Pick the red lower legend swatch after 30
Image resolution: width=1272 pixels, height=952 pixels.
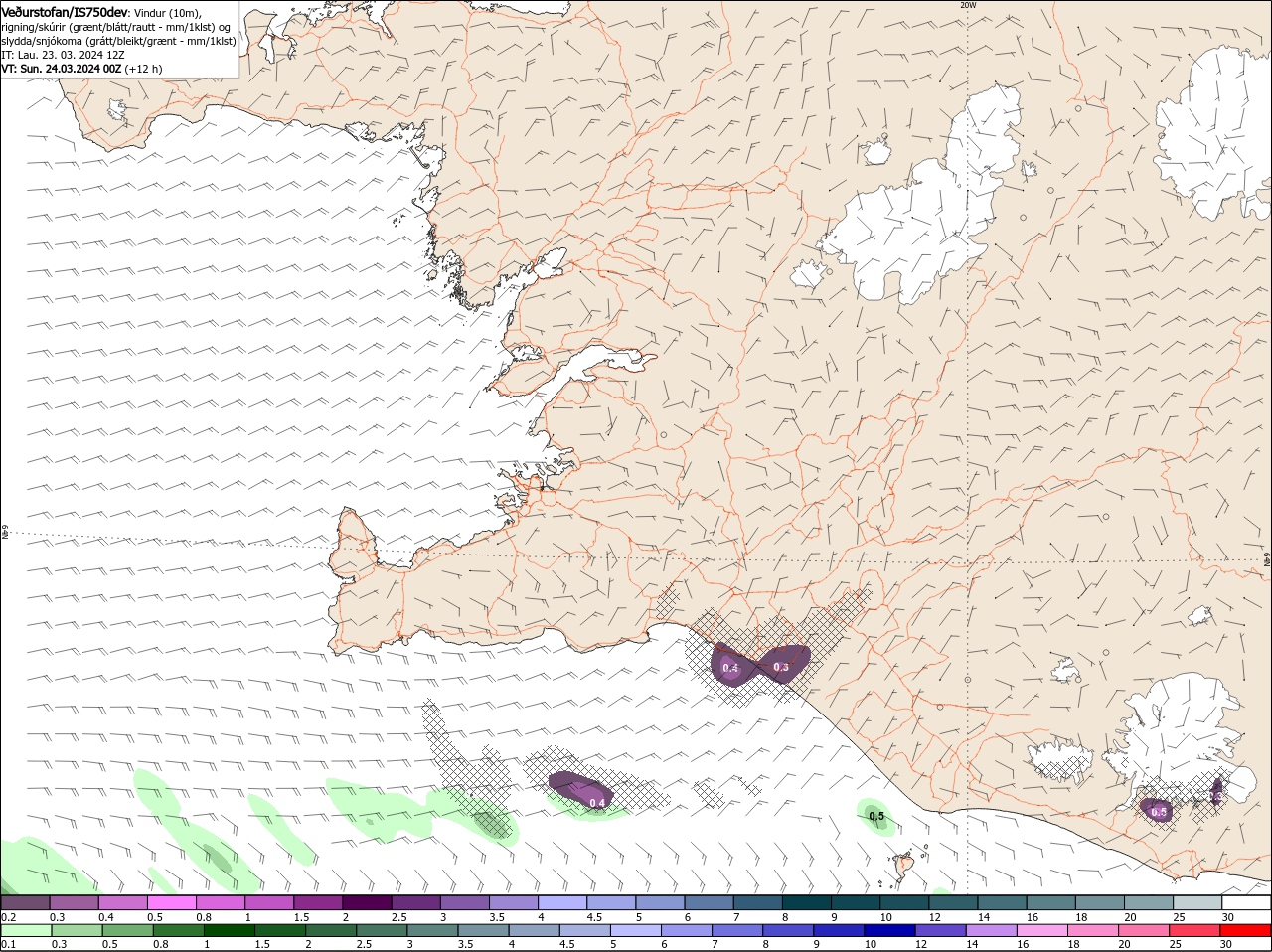pyautogui.click(x=1247, y=931)
